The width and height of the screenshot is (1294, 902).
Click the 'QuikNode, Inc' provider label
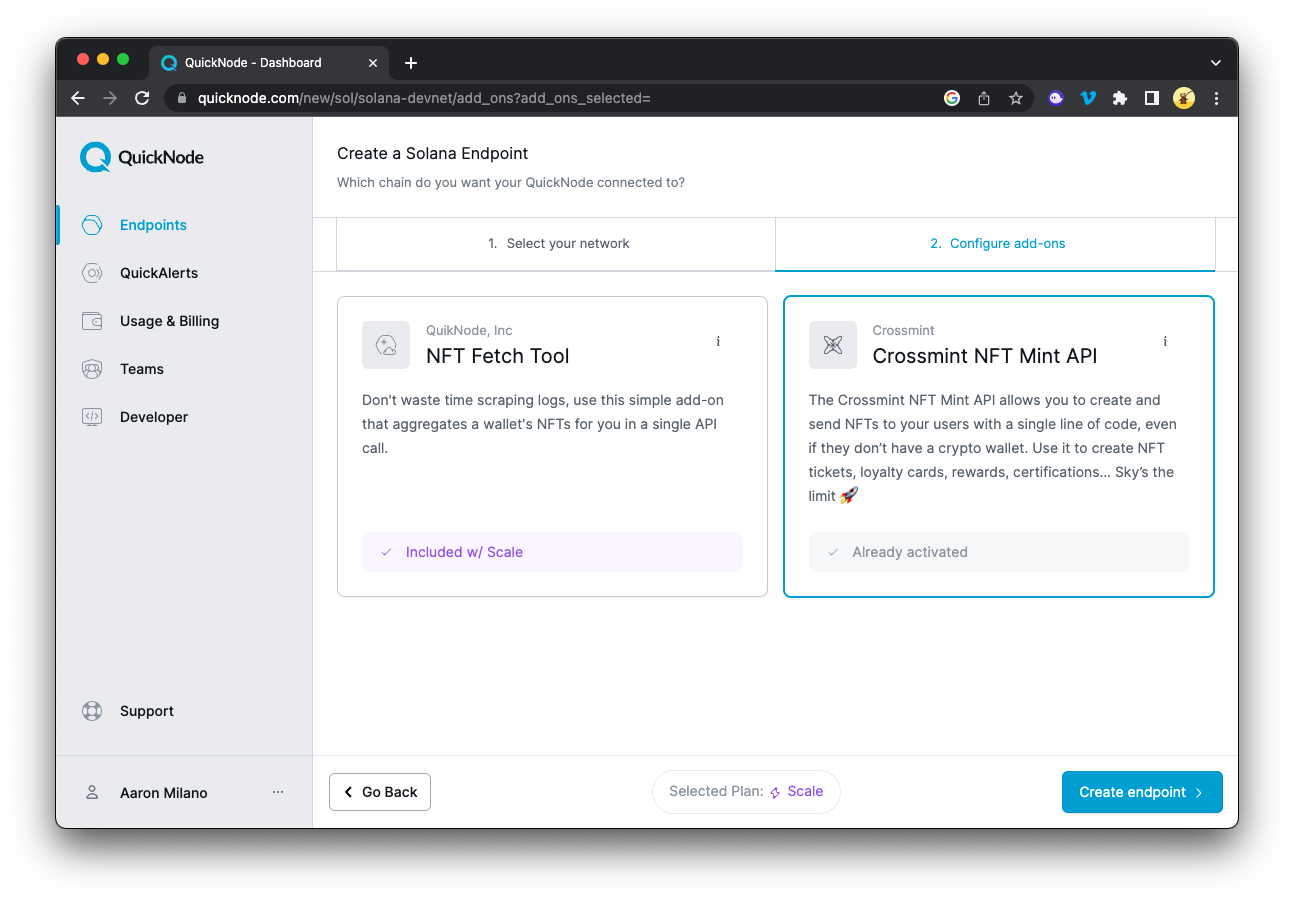[469, 331]
